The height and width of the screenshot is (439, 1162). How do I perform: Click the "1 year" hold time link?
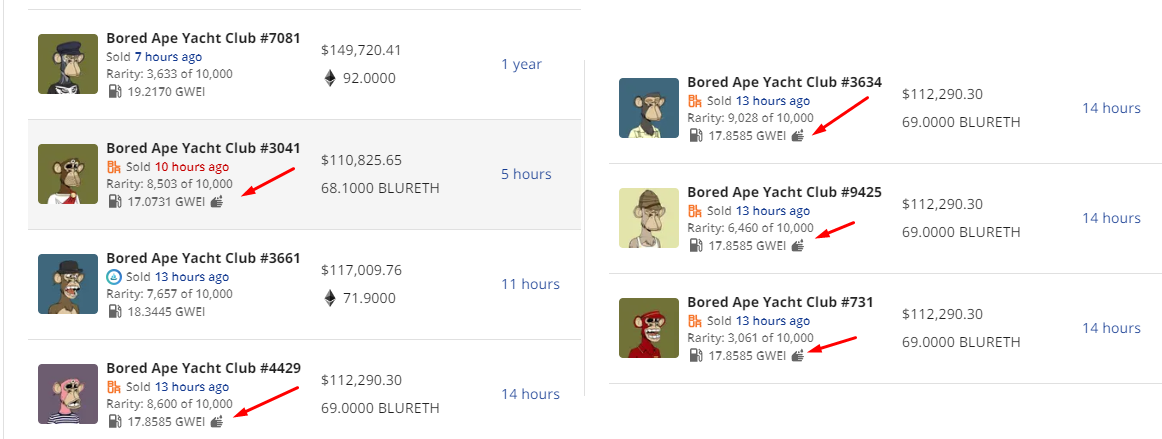521,64
